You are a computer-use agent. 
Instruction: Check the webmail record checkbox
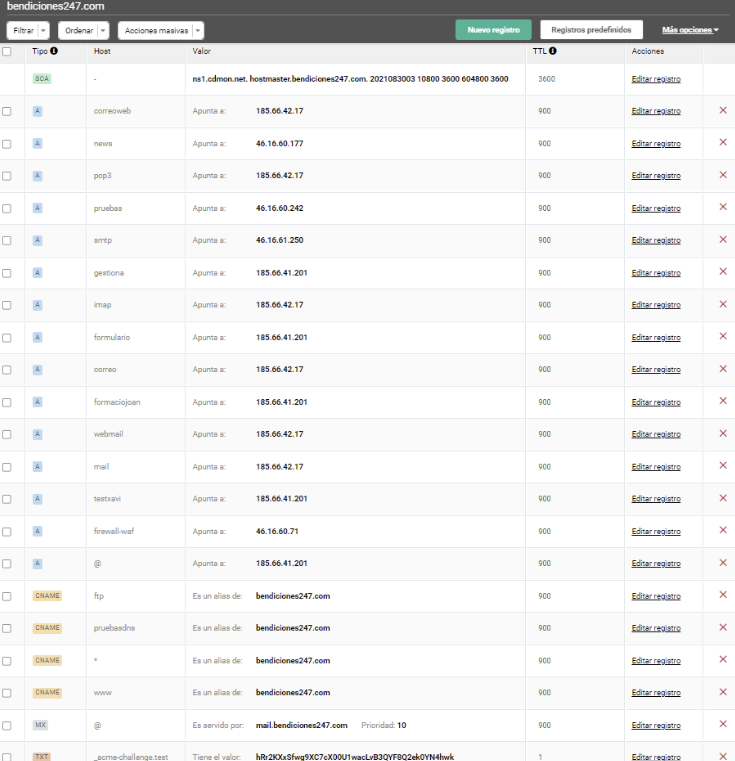click(x=7, y=434)
